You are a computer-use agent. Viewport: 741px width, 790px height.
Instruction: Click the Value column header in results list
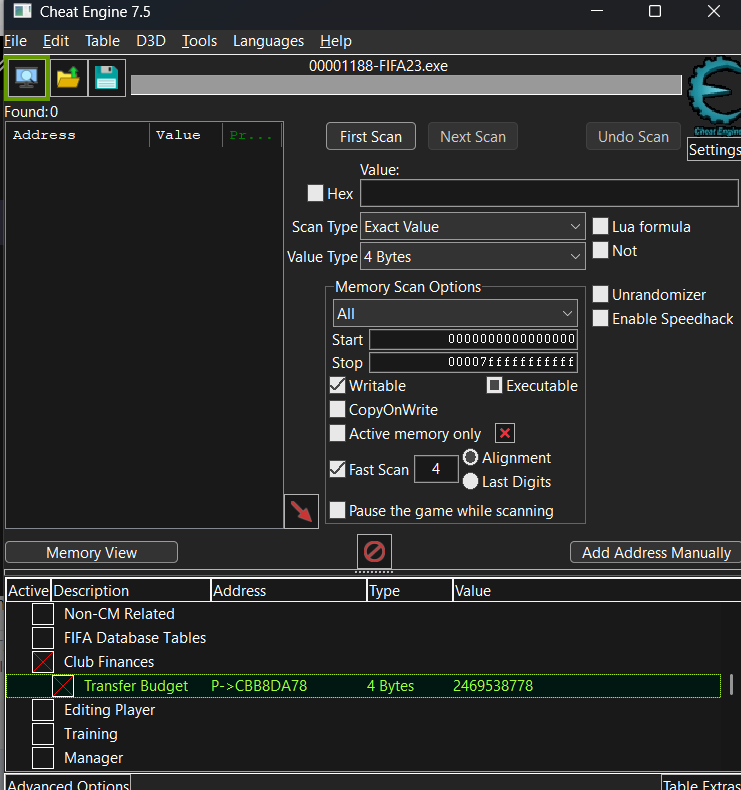point(186,135)
